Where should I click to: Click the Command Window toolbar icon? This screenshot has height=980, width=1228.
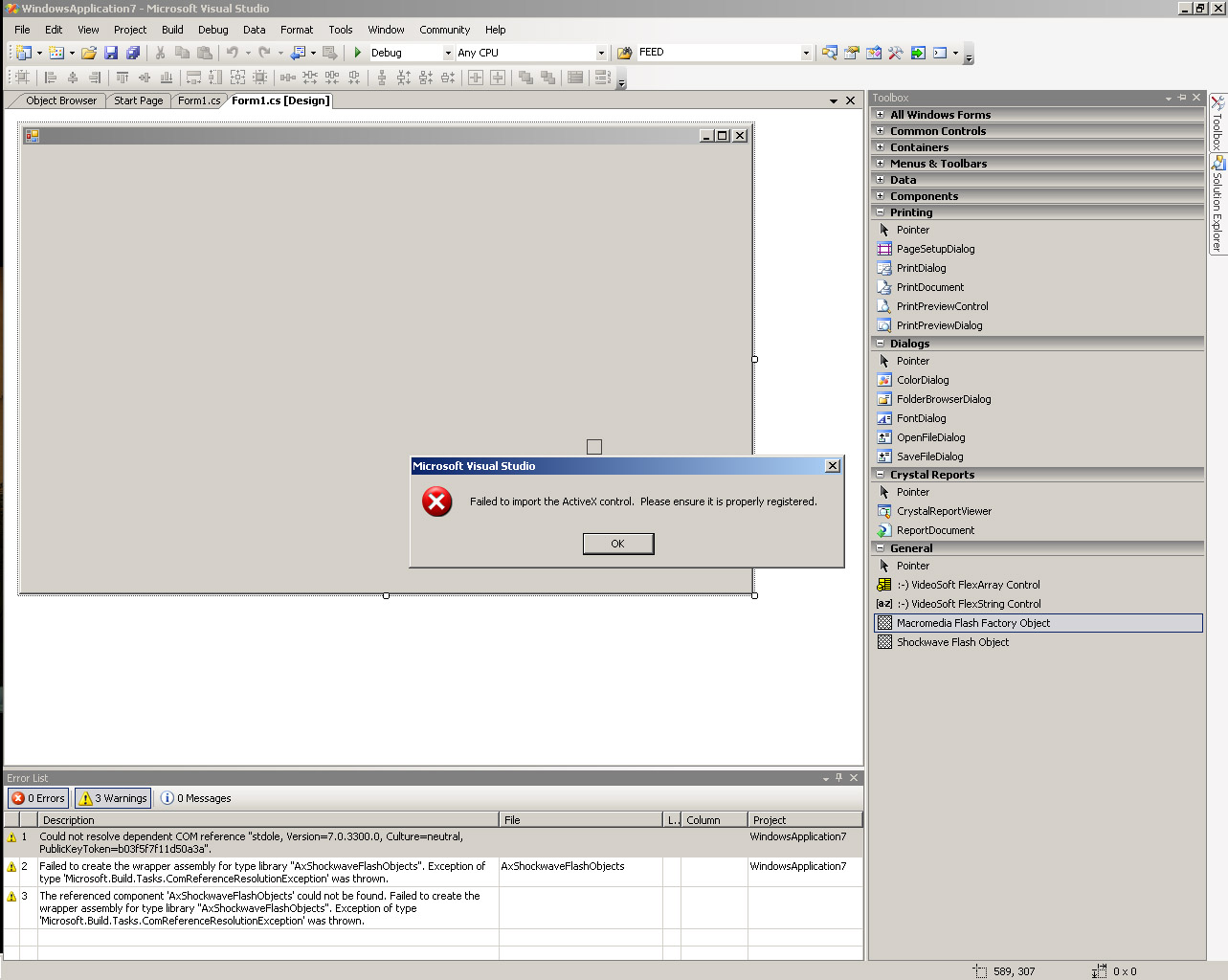click(x=940, y=53)
